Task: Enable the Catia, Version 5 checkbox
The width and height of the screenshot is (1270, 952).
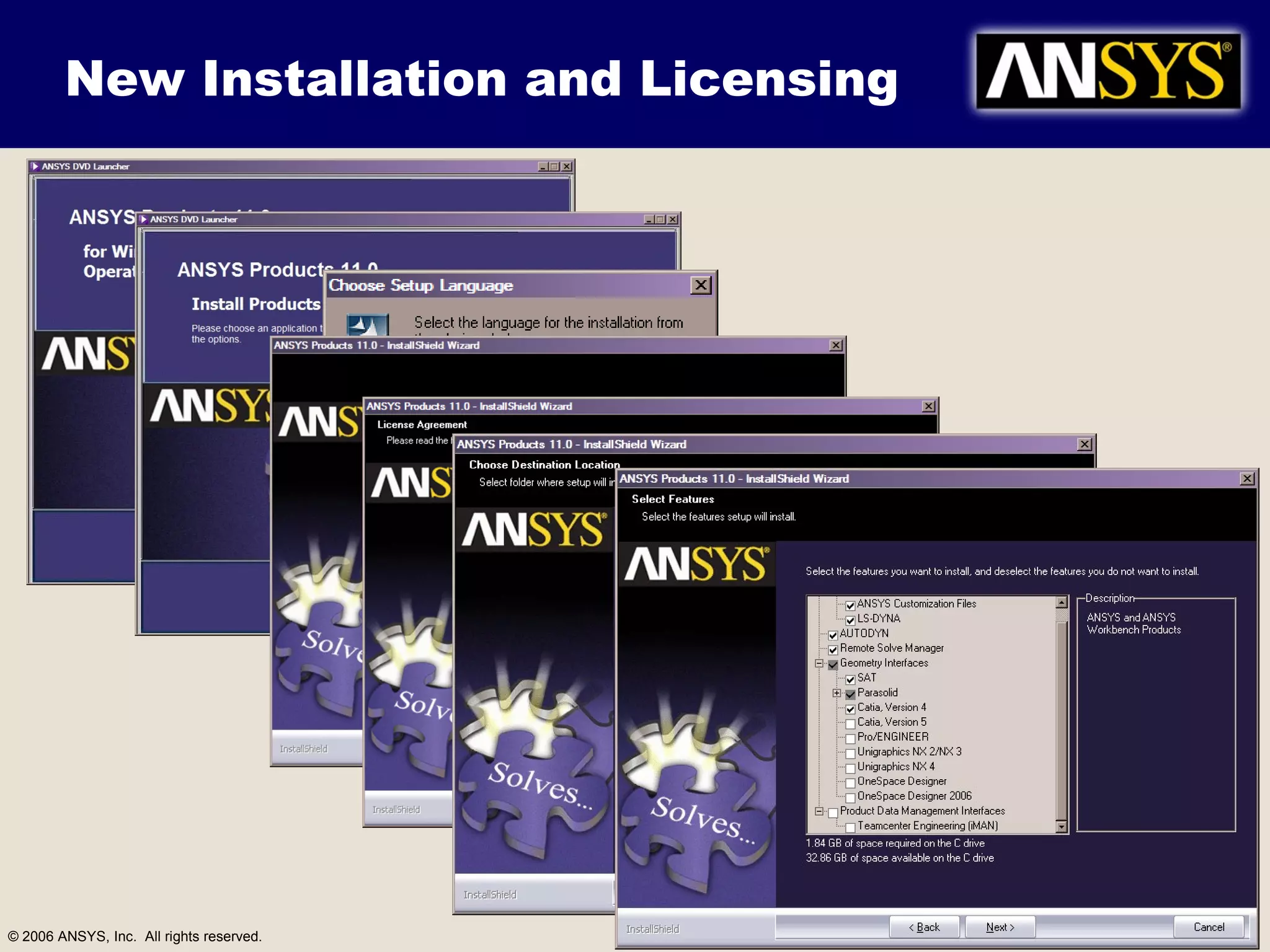Action: coord(850,724)
